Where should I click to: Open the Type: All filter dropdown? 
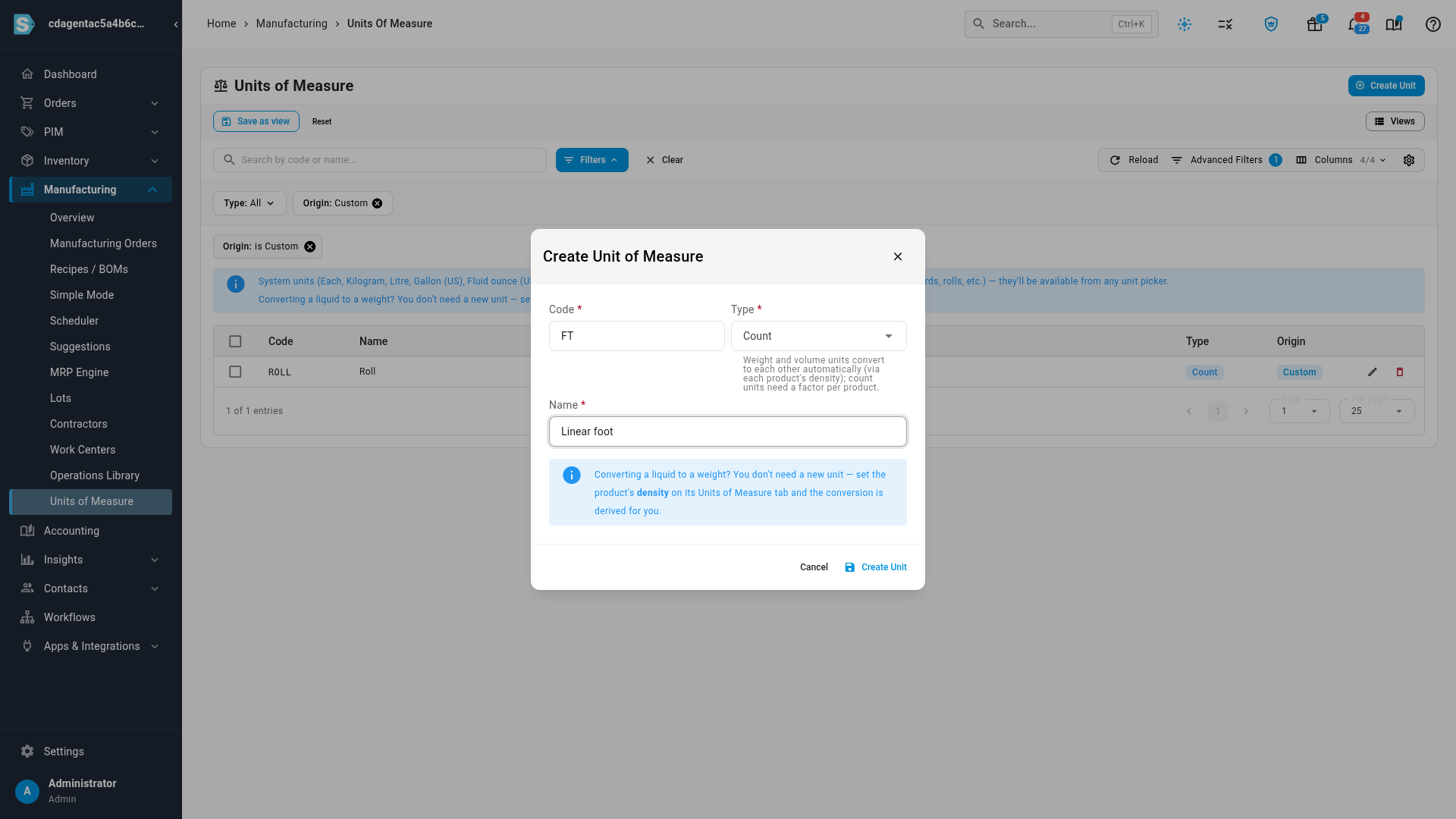tap(249, 203)
